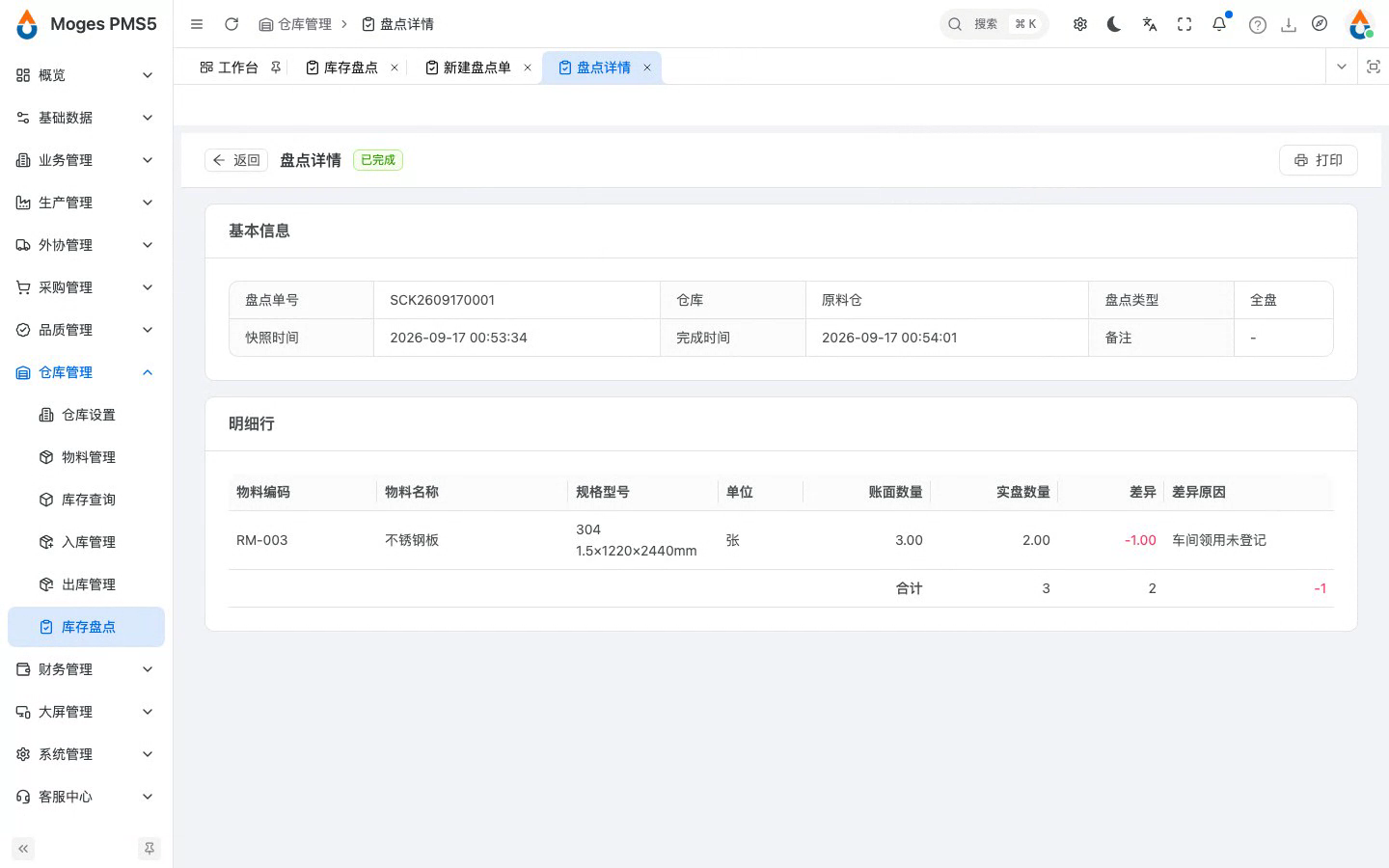Viewport: 1389px width, 868px height.
Task: Open 出库管理 in the sidebar
Action: [86, 584]
